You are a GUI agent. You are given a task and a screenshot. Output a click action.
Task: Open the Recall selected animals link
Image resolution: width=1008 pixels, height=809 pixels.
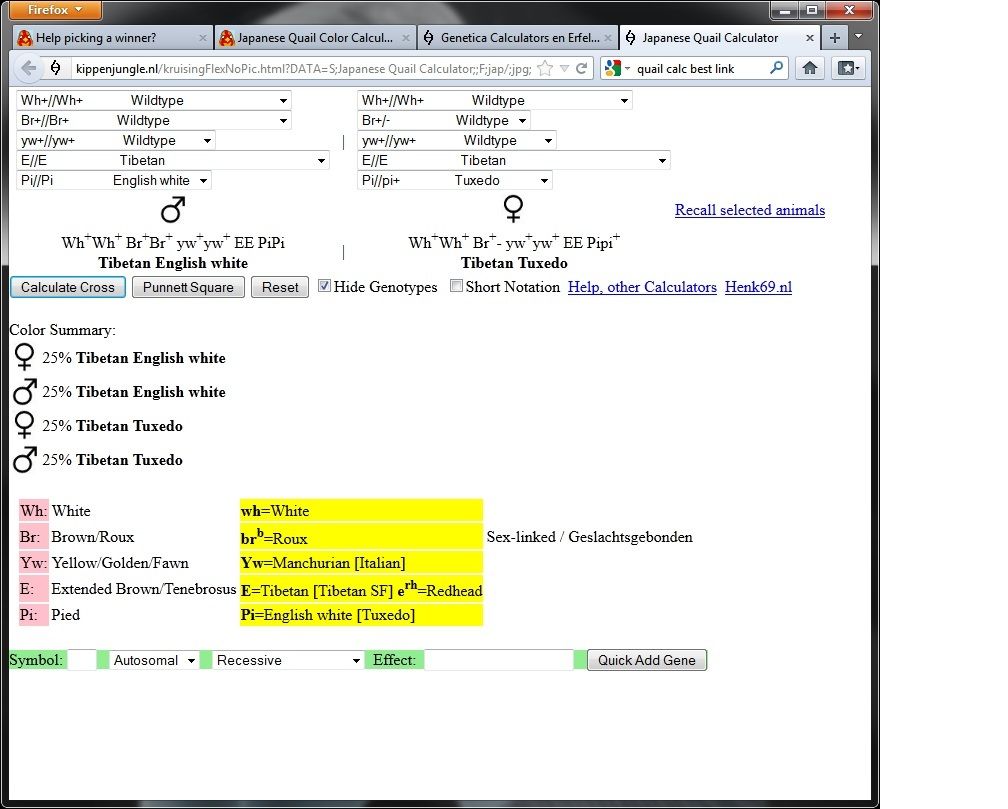point(749,210)
